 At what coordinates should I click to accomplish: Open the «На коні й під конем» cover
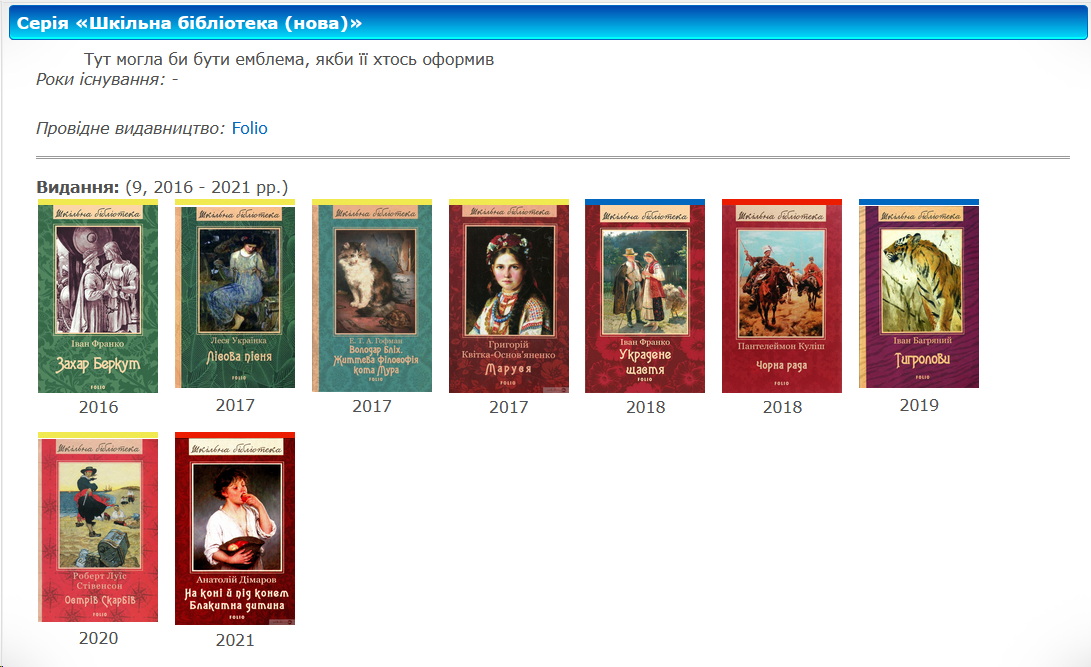click(235, 529)
